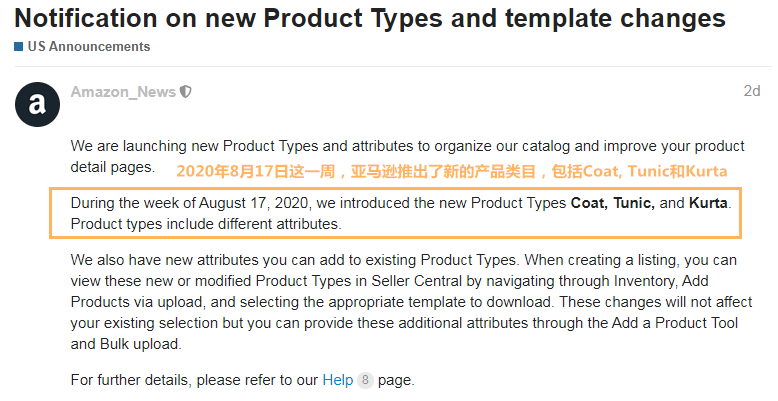The width and height of the screenshot is (778, 401).
Task: Click the Notification on new Product Types title
Action: pyautogui.click(x=370, y=18)
